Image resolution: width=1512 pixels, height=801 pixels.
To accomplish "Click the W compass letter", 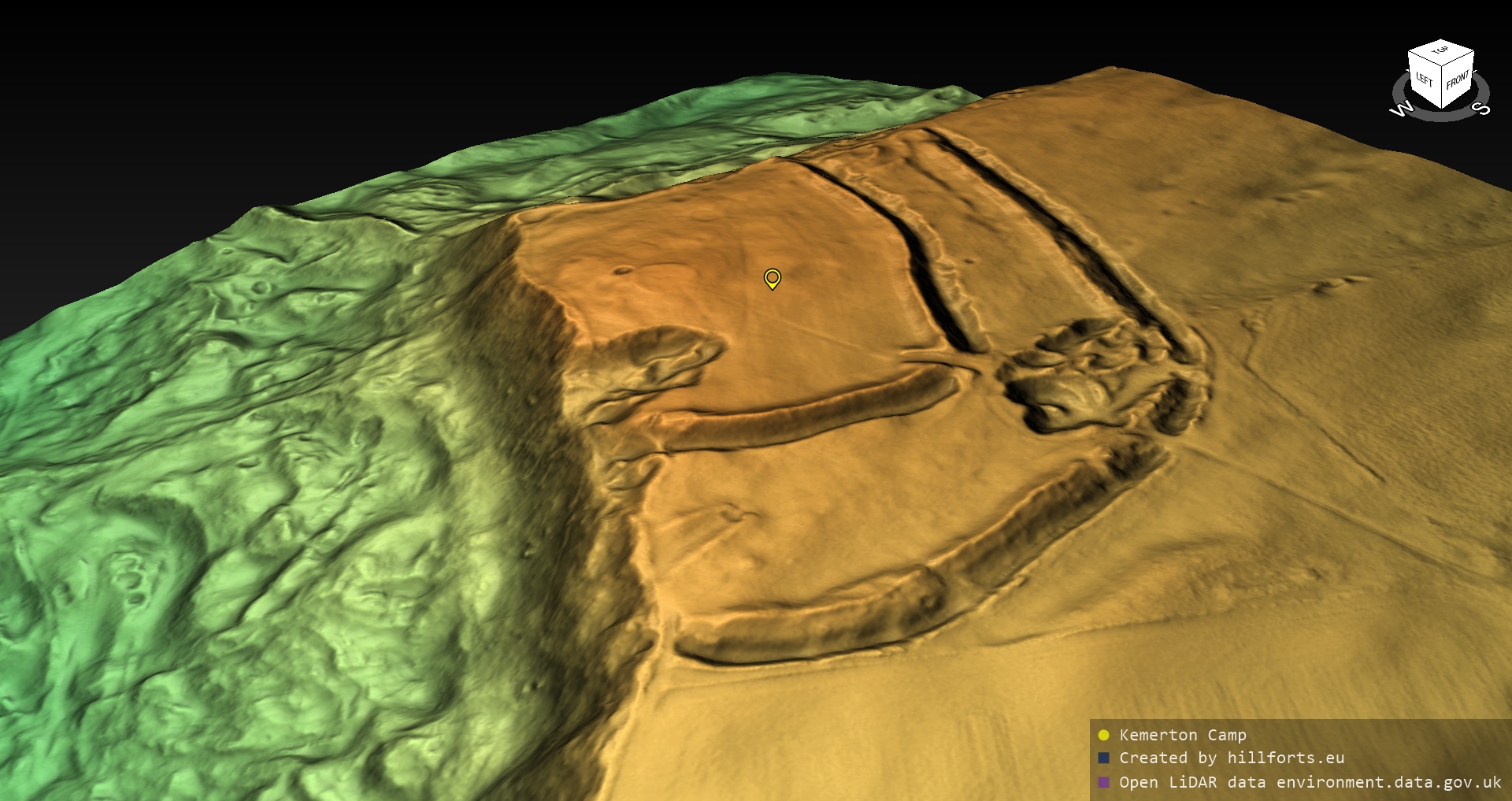I will [1401, 109].
